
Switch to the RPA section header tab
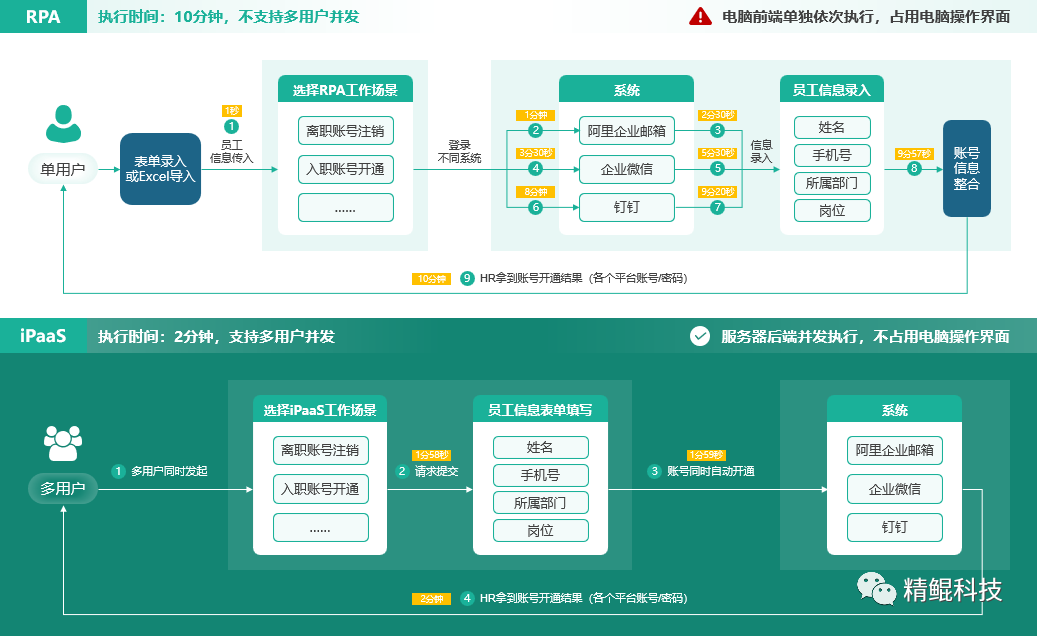coord(42,16)
